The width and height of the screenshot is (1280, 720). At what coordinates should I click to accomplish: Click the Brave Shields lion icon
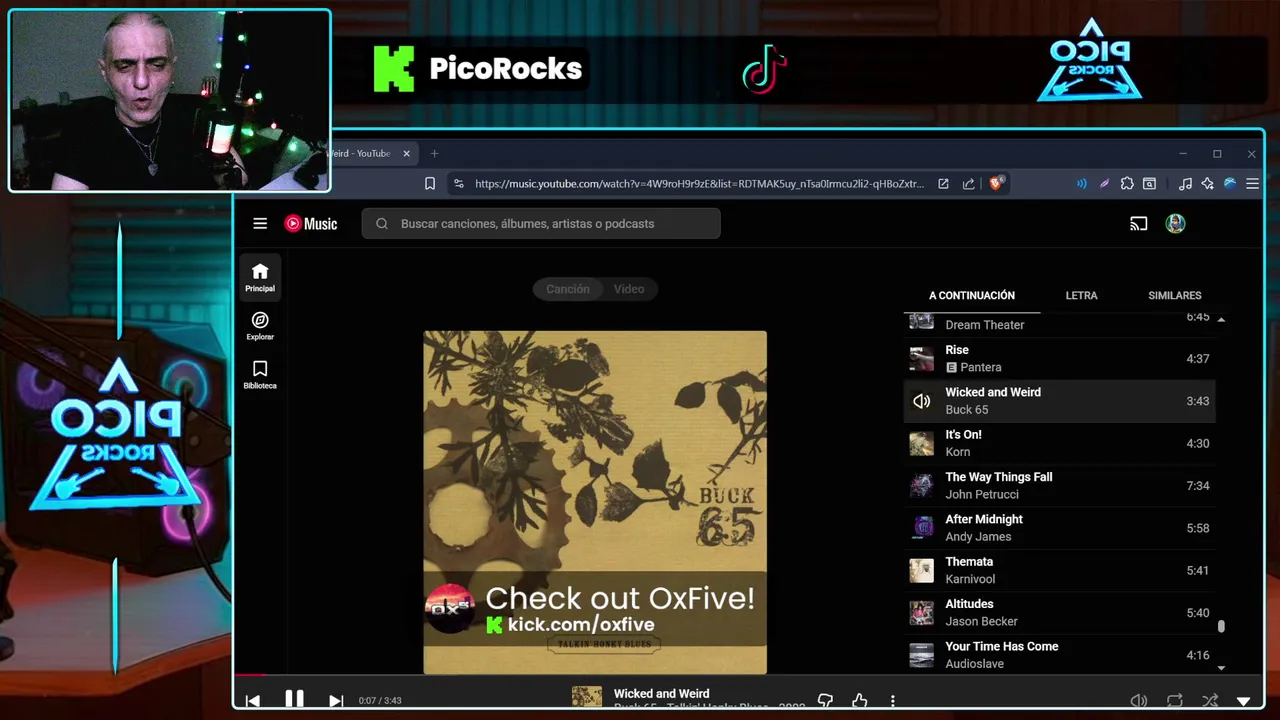tap(996, 184)
